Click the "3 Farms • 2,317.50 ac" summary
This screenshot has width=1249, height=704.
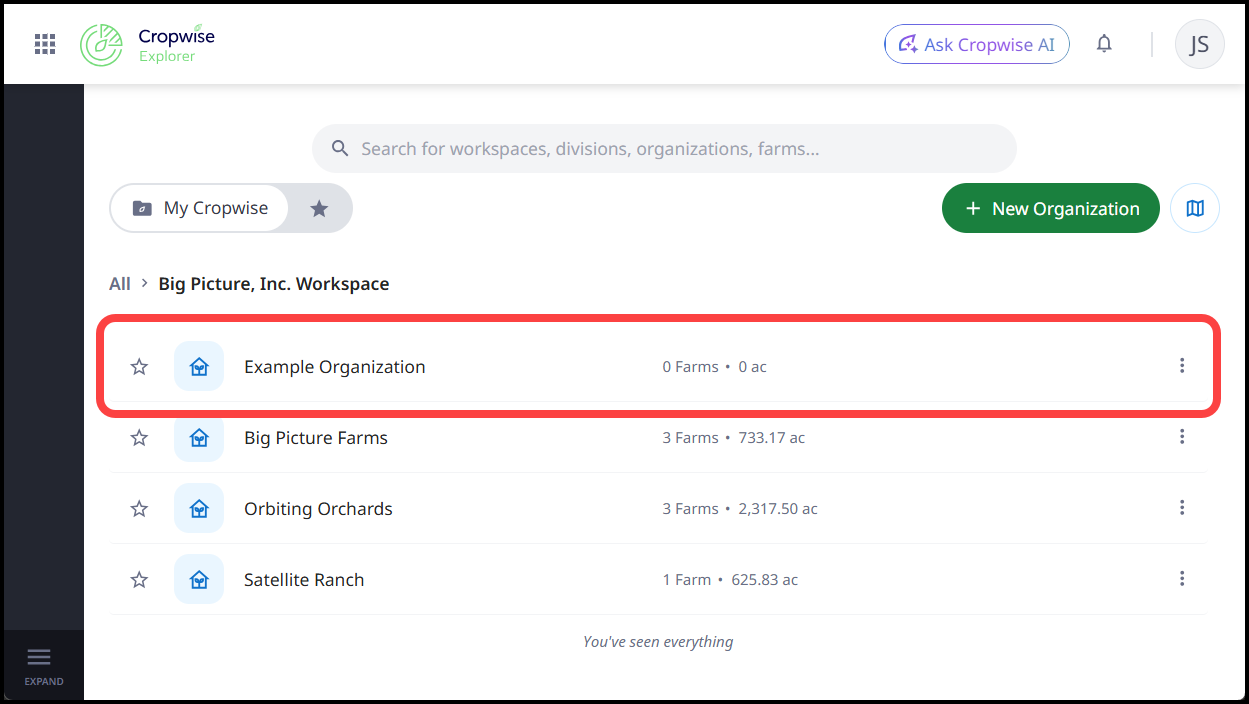[740, 509]
